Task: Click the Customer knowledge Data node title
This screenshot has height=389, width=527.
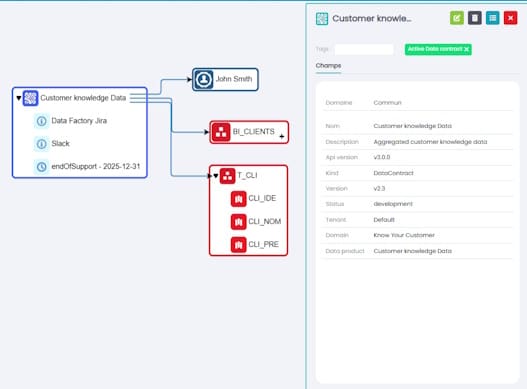Action: [x=83, y=98]
